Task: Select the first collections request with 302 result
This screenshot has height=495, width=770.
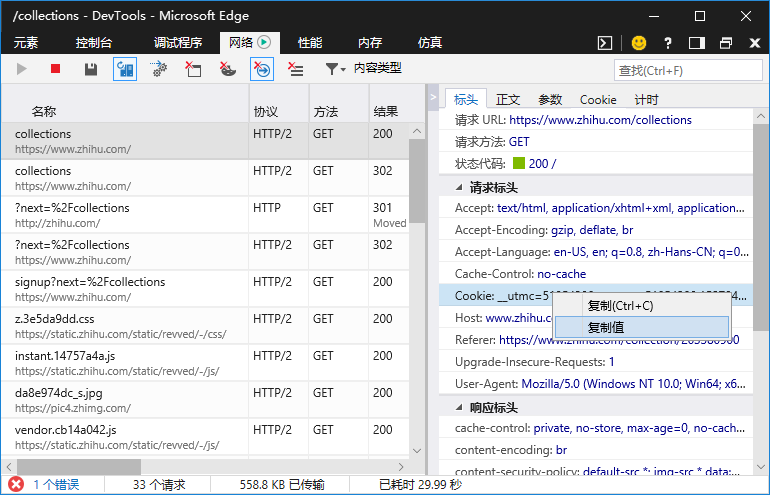Action: [x=205, y=178]
